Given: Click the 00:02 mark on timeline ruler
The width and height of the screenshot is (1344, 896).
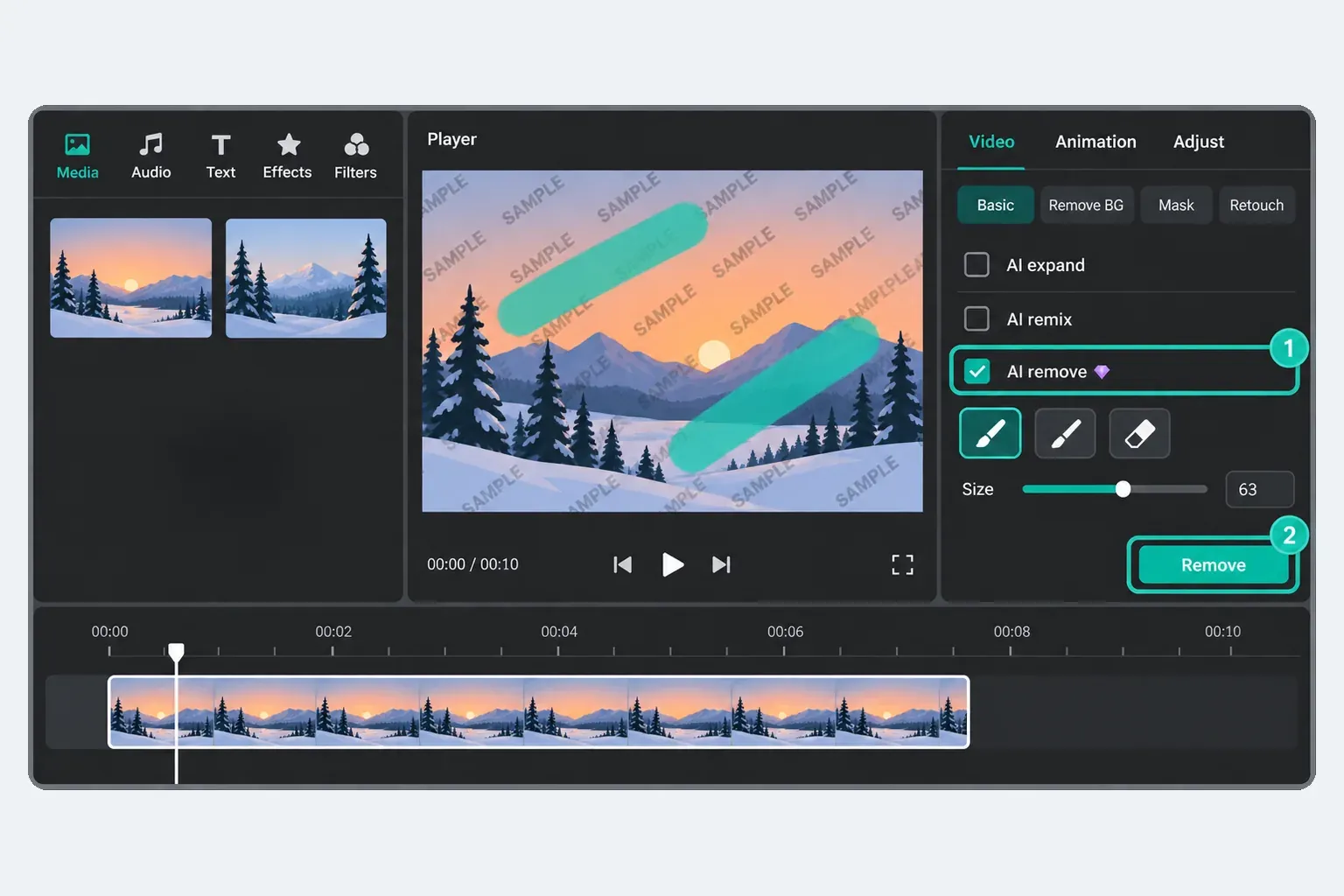Looking at the screenshot, I should pos(333,632).
